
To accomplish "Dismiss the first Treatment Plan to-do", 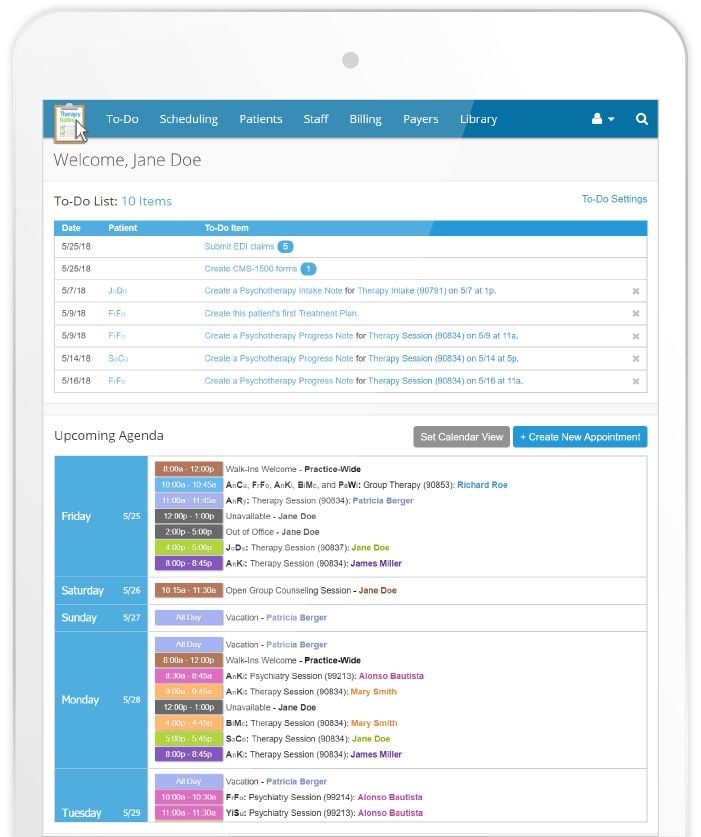I will point(635,314).
